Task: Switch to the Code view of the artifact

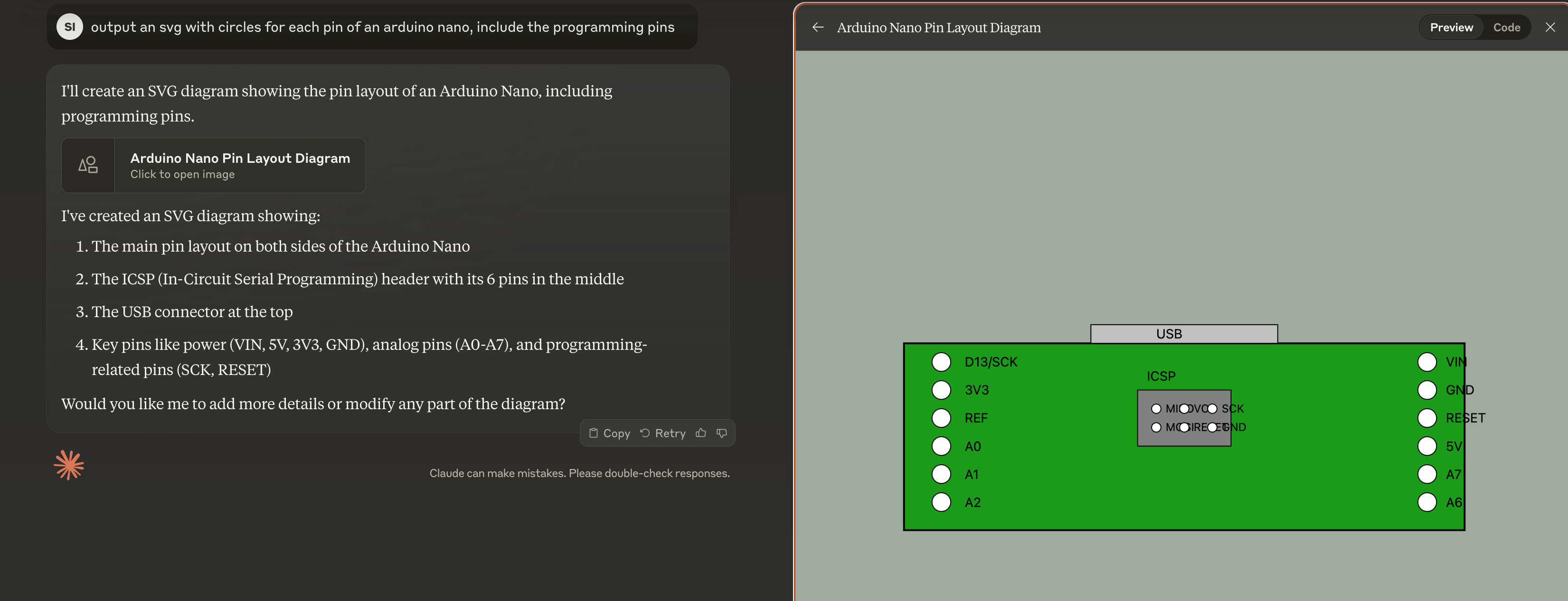Action: point(1507,27)
